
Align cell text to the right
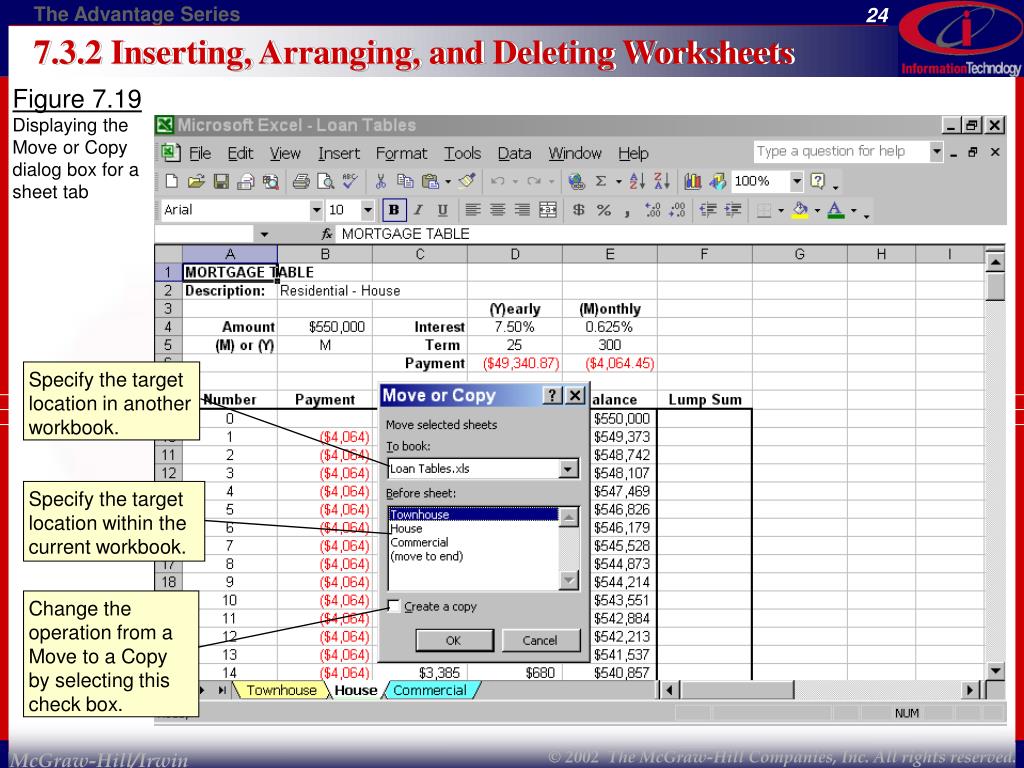click(522, 210)
